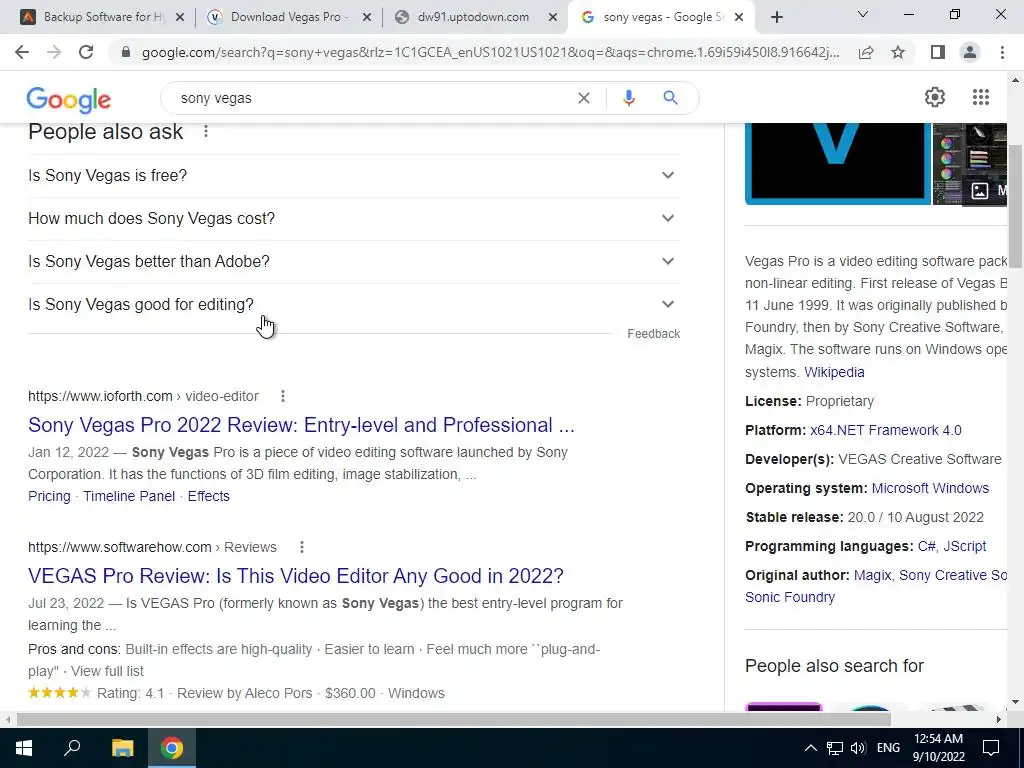The height and width of the screenshot is (768, 1024).
Task: Click the Vegas Pro logo image
Action: pos(838,163)
